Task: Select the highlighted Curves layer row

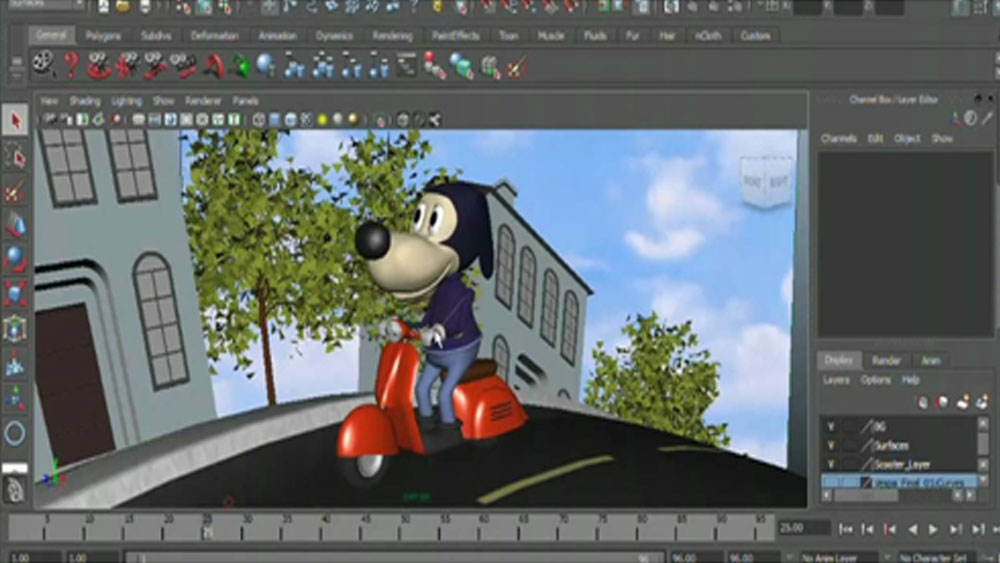Action: tap(899, 482)
